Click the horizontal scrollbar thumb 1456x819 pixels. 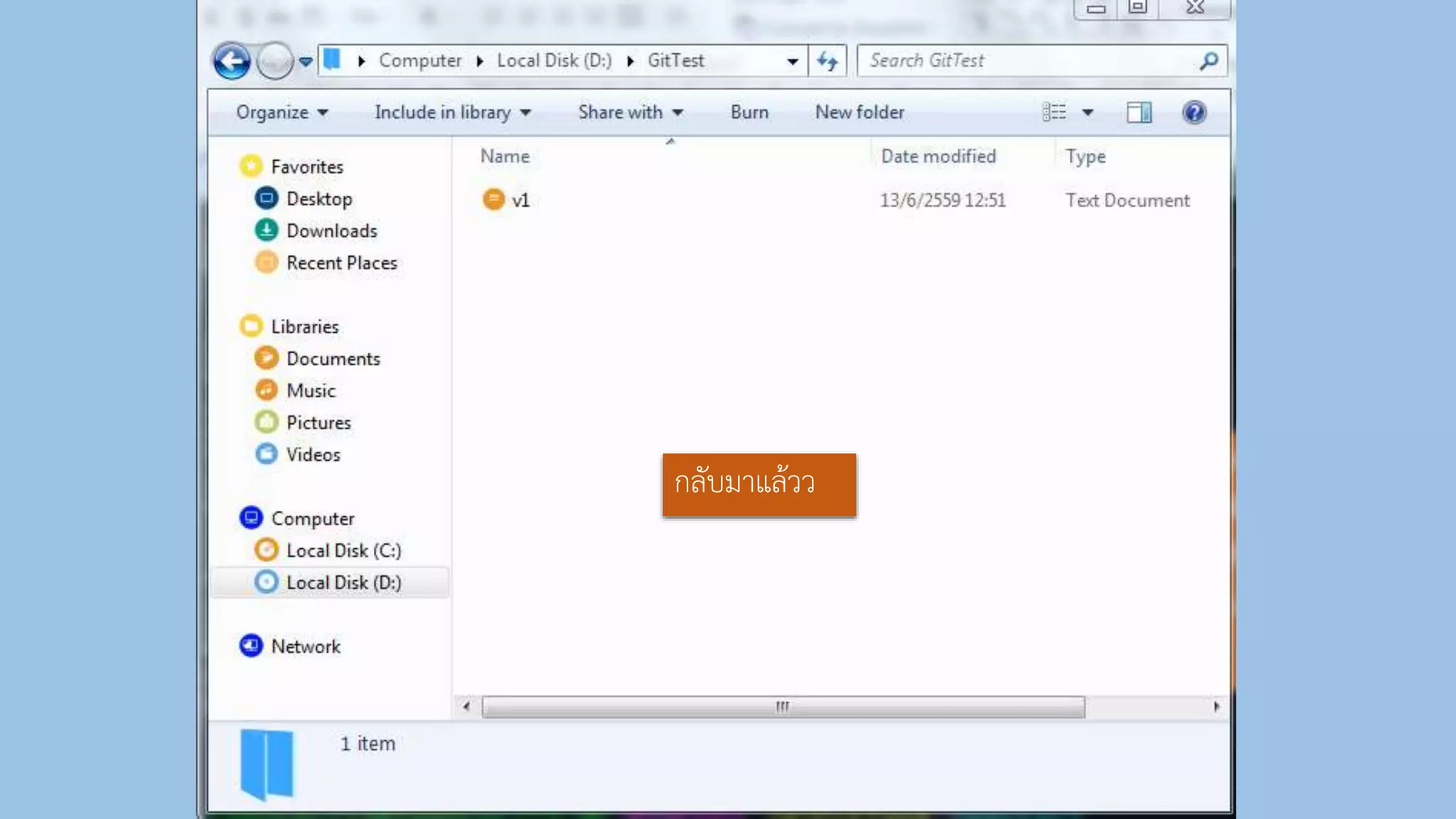point(782,707)
